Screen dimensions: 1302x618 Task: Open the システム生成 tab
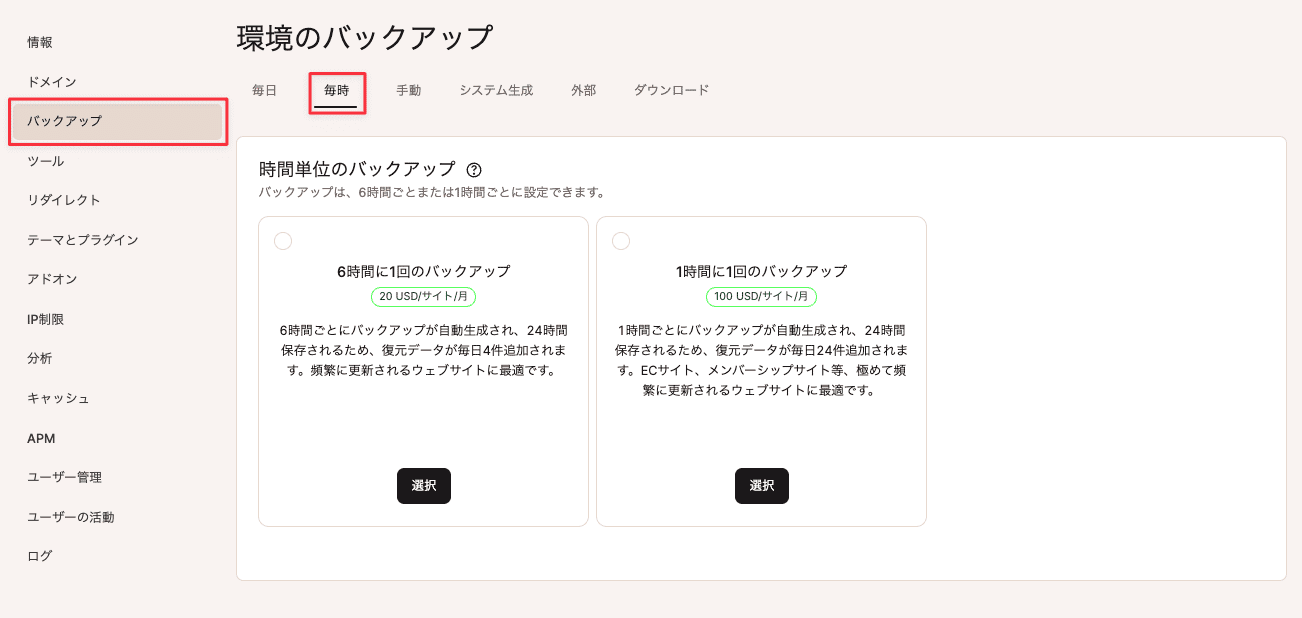click(x=494, y=89)
